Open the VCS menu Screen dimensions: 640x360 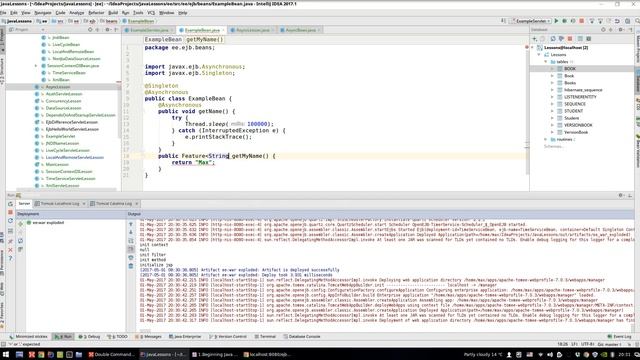coord(151,13)
